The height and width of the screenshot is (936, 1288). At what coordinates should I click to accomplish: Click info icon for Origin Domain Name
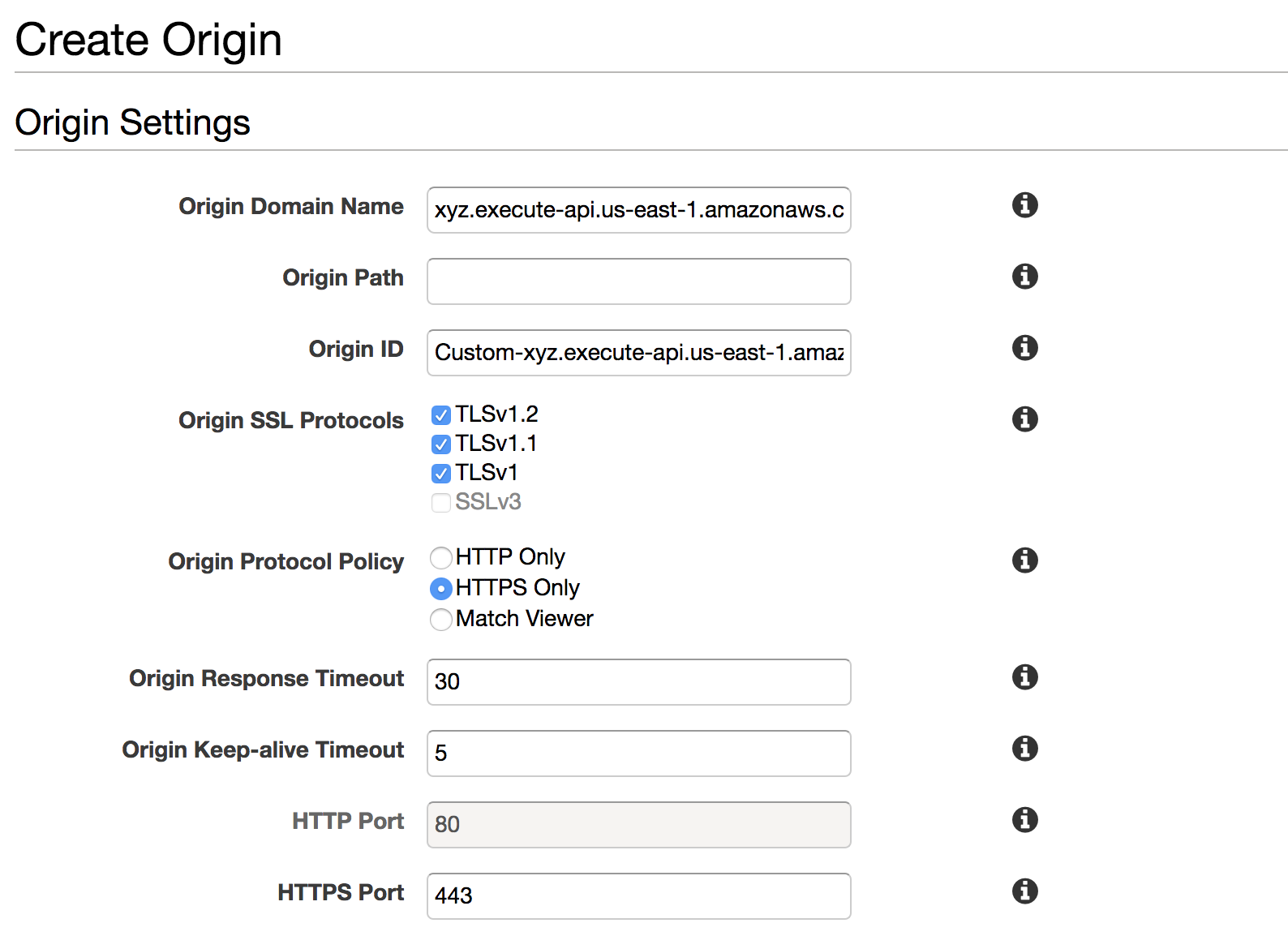point(1024,205)
